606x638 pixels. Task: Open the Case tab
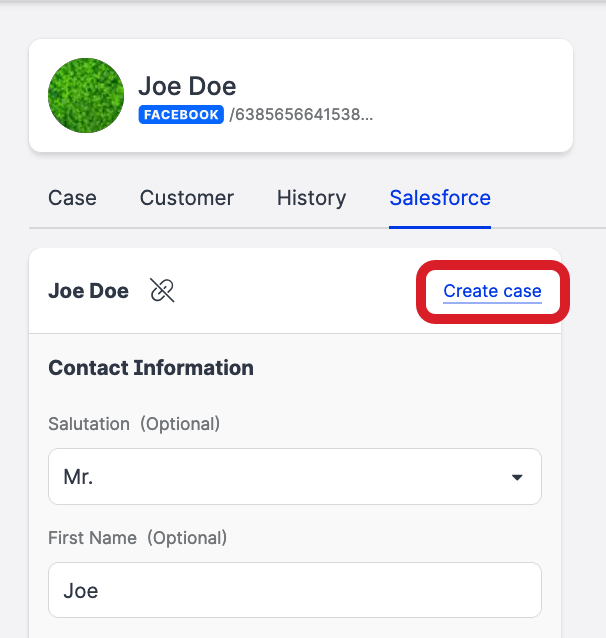click(x=72, y=198)
